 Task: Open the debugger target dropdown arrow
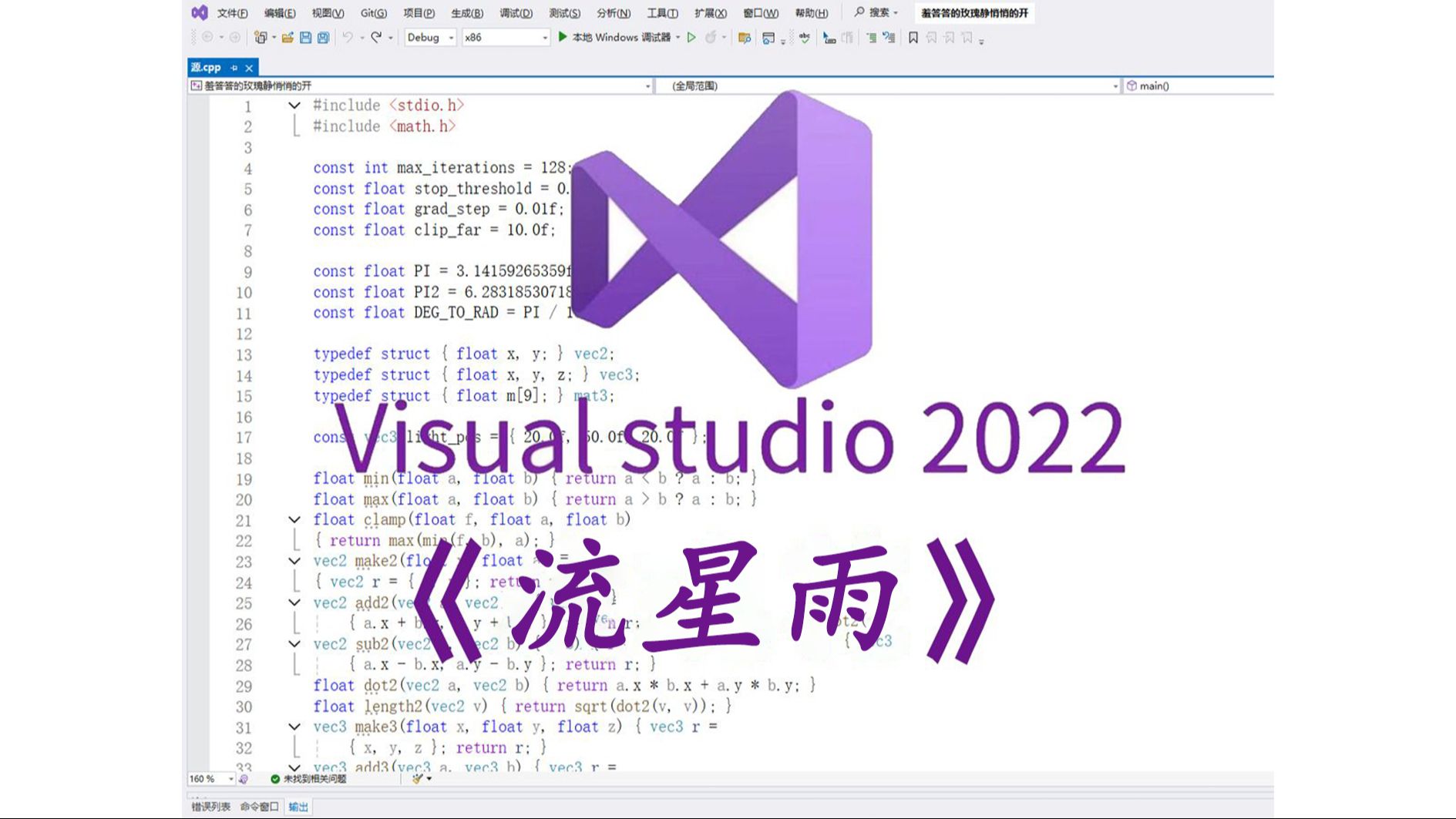pyautogui.click(x=678, y=37)
